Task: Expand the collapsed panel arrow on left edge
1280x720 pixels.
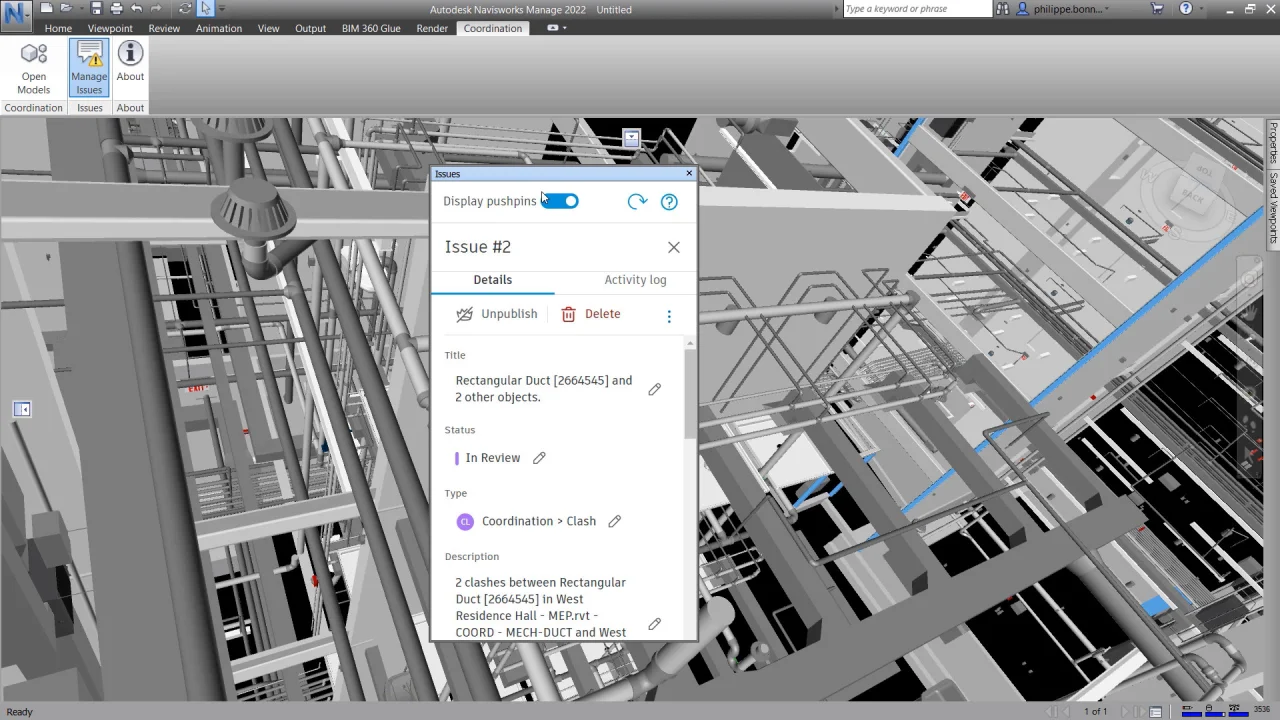Action: [22, 409]
